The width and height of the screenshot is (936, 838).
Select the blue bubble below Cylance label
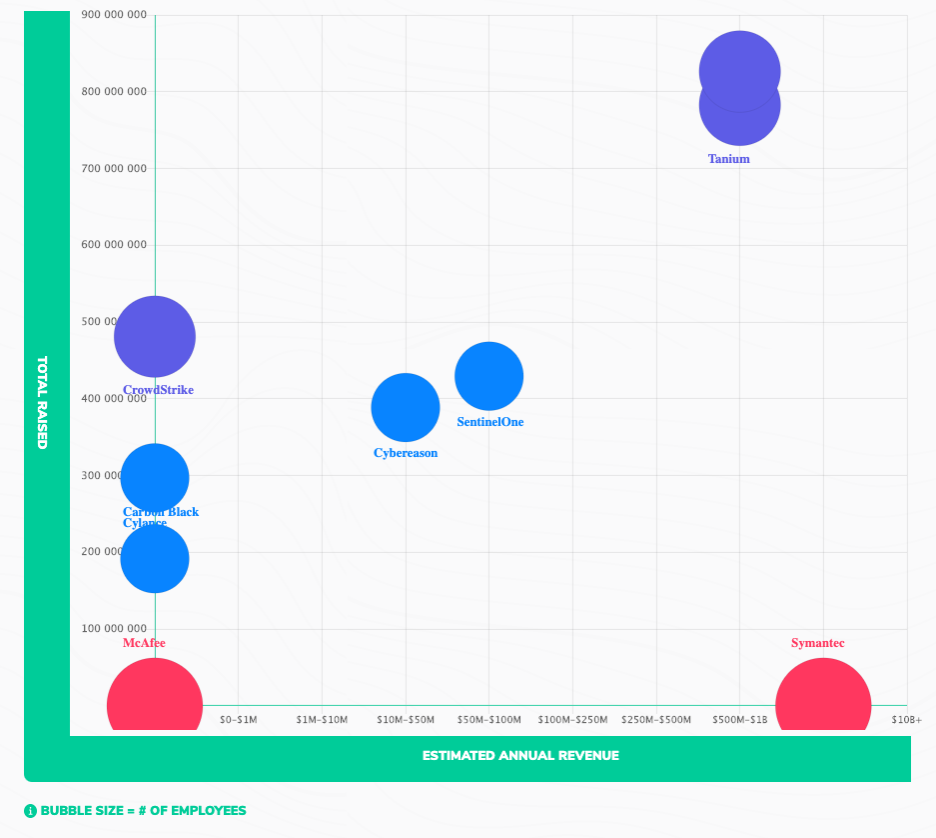point(155,558)
